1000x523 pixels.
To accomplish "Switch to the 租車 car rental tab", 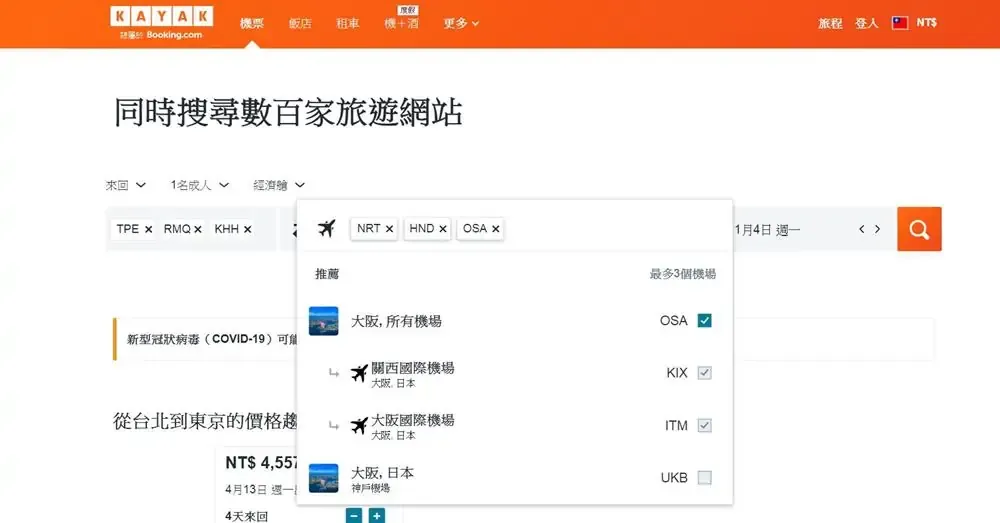I will [348, 23].
